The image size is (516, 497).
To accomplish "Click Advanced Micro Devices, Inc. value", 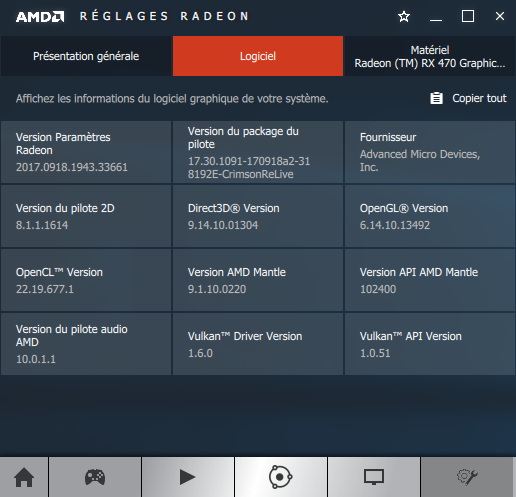I will pyautogui.click(x=420, y=161).
